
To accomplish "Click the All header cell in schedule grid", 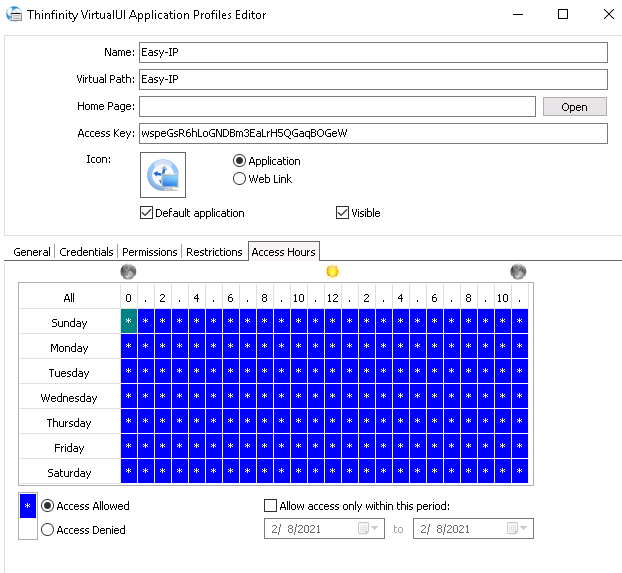I will (x=69, y=298).
